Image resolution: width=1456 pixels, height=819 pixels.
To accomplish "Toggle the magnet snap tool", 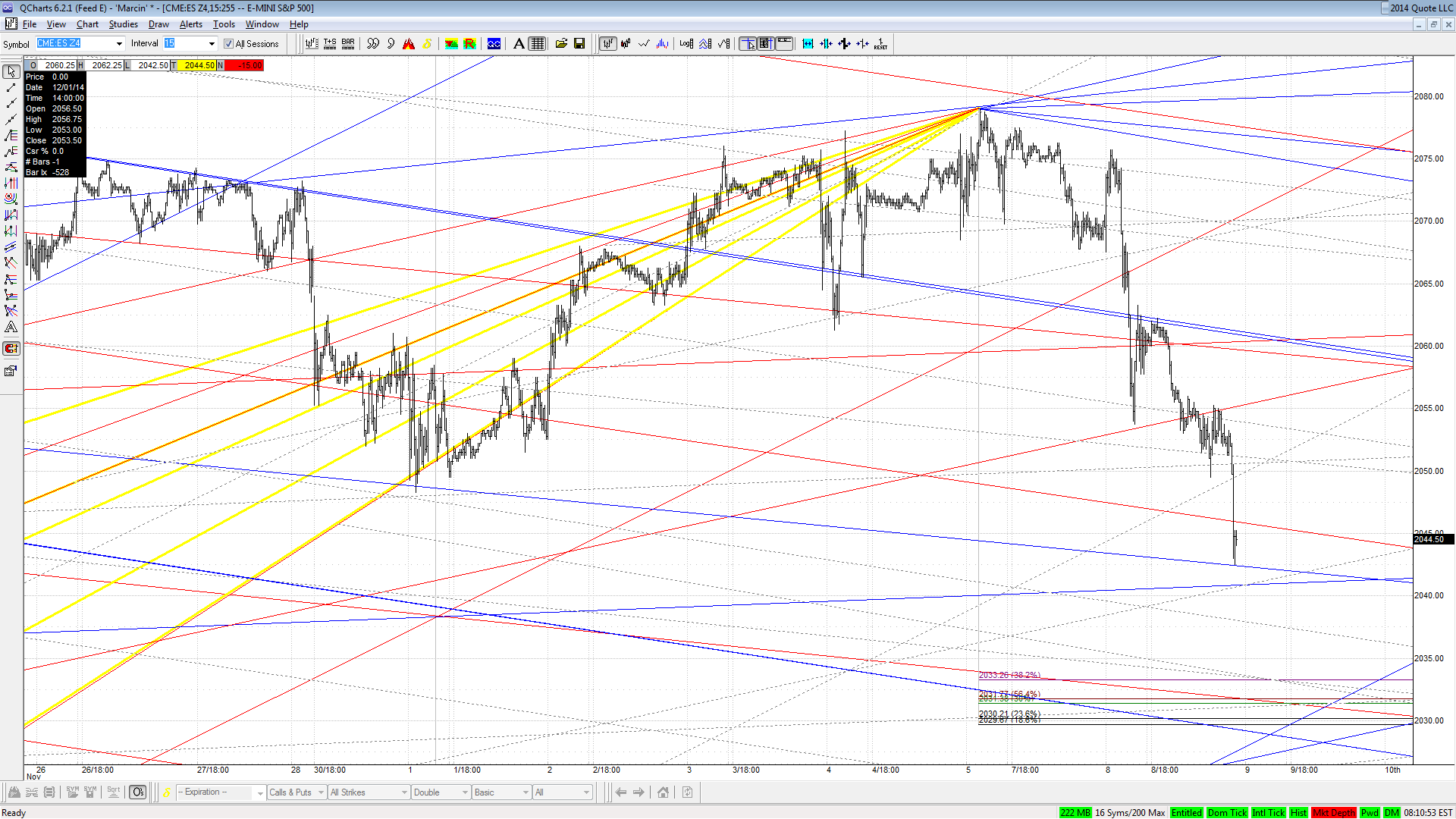I will click(11, 349).
